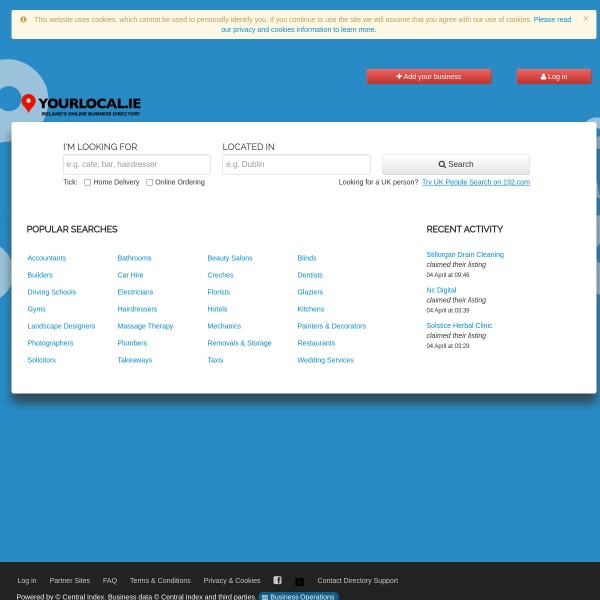Open the Dentists link
Viewport: 600px width, 600px height.
coord(310,275)
